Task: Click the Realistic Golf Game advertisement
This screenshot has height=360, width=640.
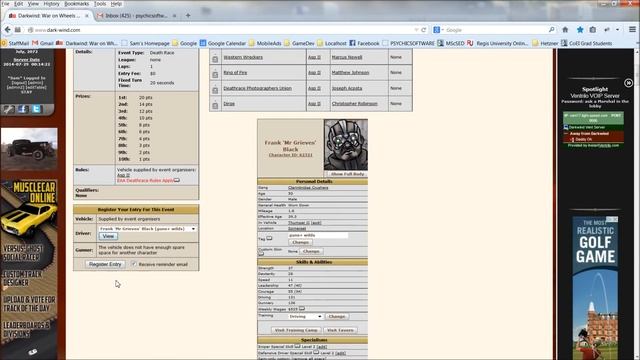Action: point(595,288)
